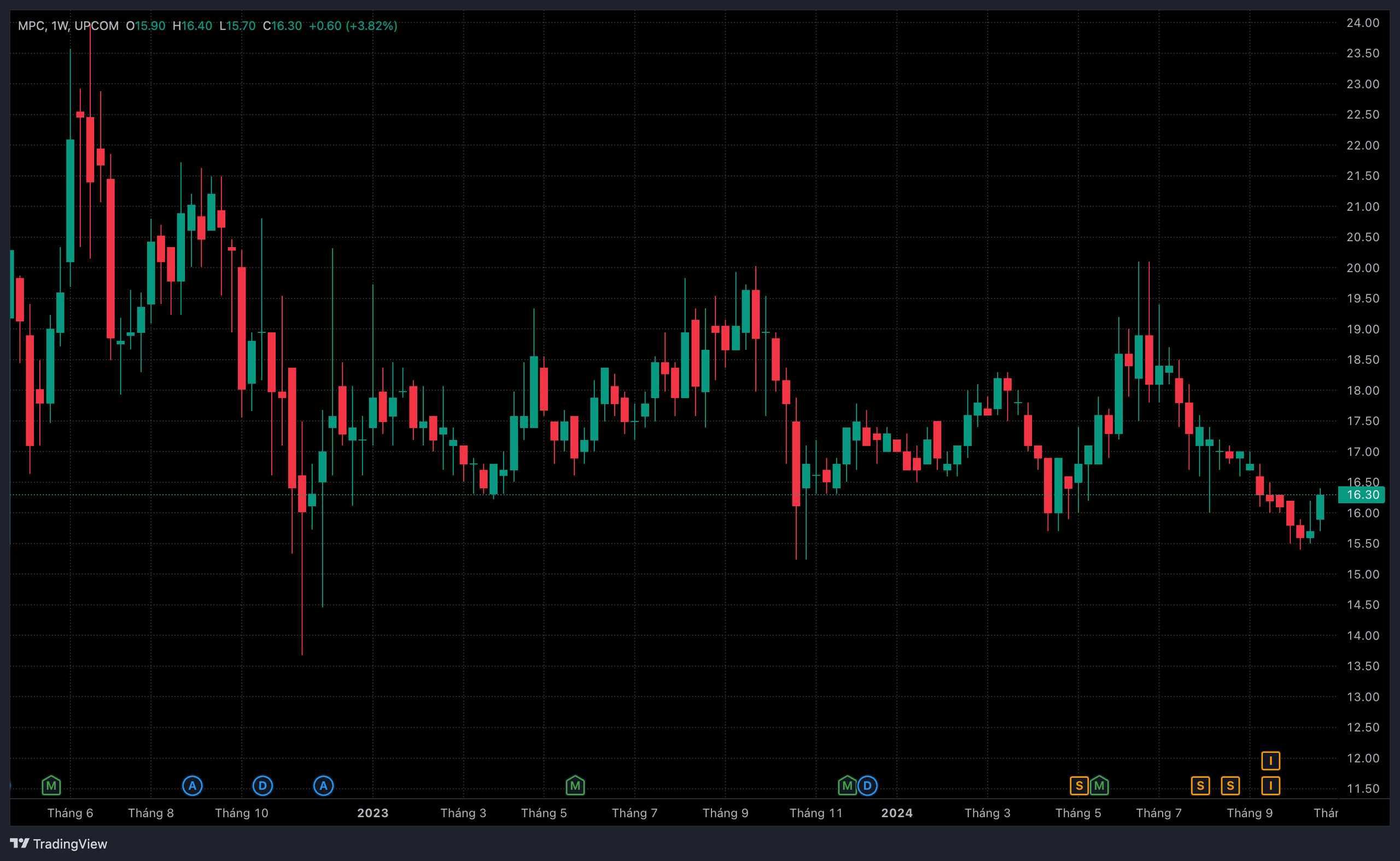Click the current price label 16.30
Image resolution: width=1400 pixels, height=861 pixels.
click(1362, 495)
